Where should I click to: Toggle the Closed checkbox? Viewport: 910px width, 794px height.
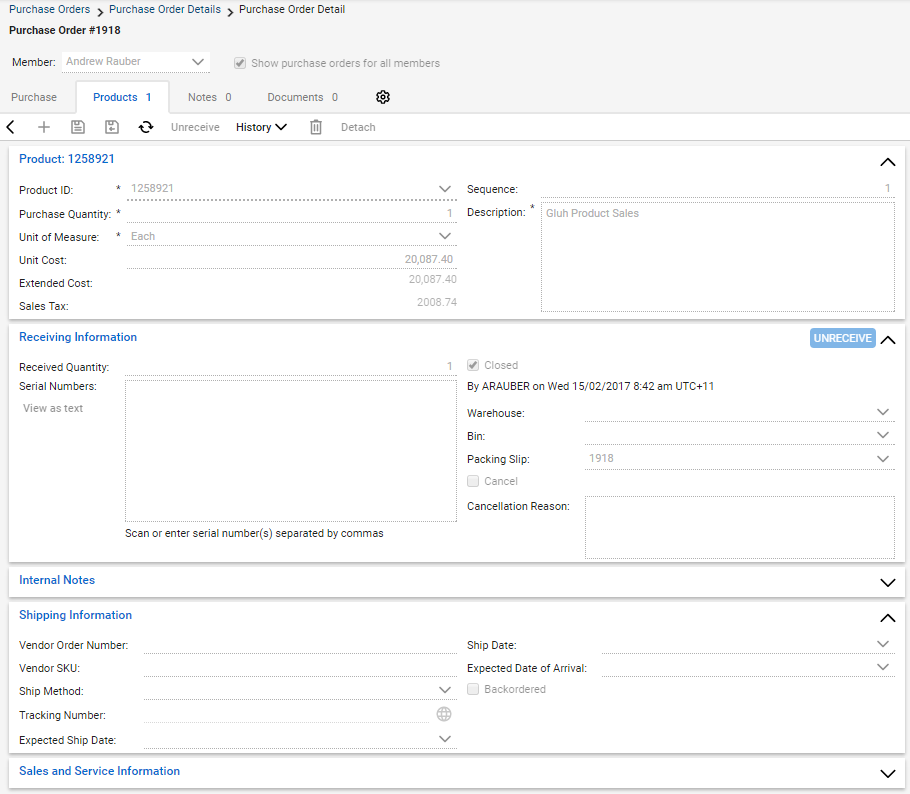(474, 365)
